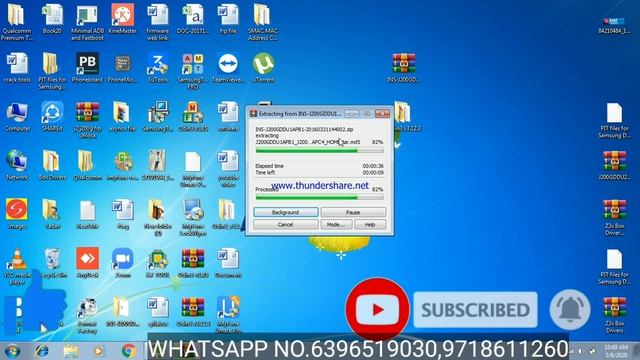Launch the 3uTools shortcut
The image size is (640, 360).
point(158,68)
